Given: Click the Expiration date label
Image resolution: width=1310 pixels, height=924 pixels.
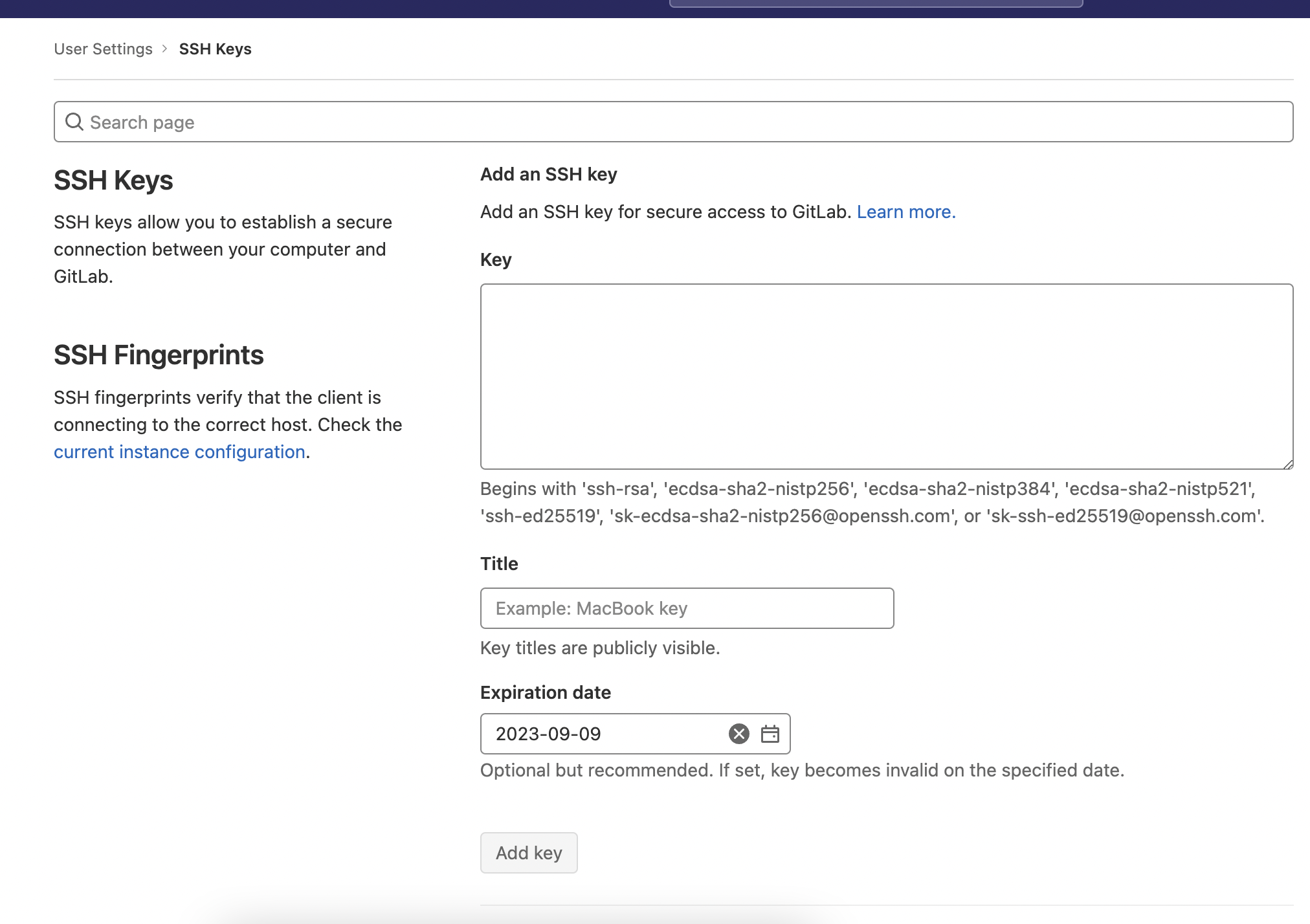Looking at the screenshot, I should [x=545, y=692].
